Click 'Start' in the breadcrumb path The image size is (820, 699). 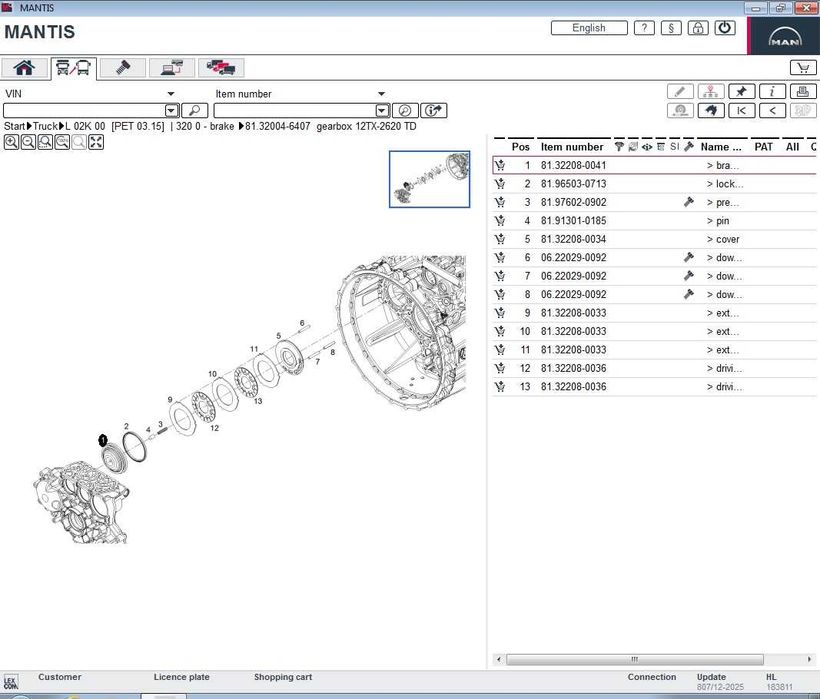14,127
